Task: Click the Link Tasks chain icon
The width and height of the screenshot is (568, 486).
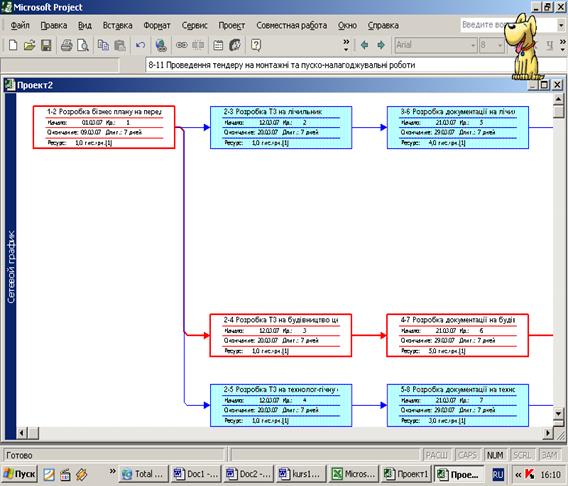Action: click(x=181, y=45)
